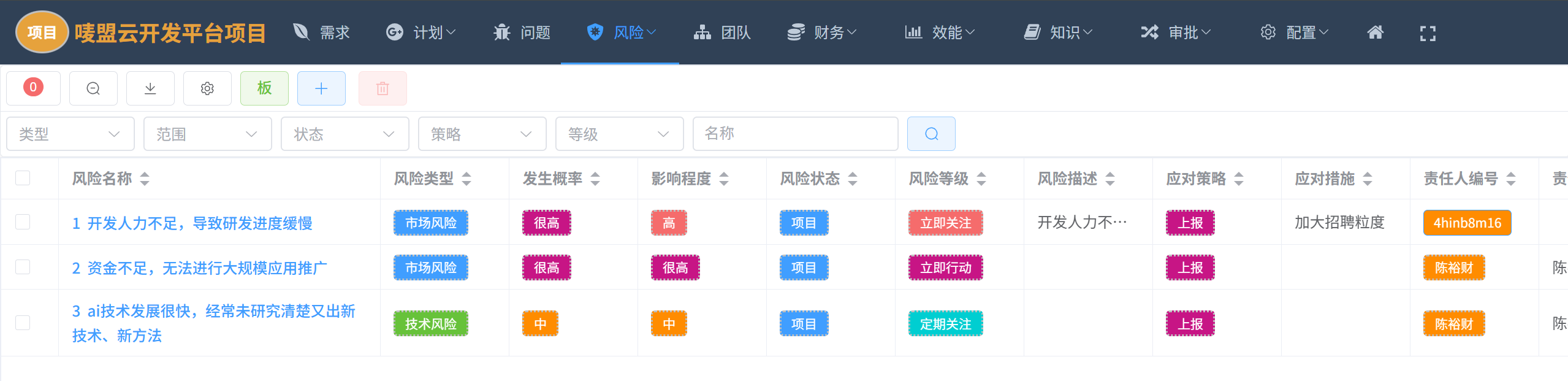Click 很高 impact tag in row 2
The width and height of the screenshot is (1568, 381).
coord(676,267)
